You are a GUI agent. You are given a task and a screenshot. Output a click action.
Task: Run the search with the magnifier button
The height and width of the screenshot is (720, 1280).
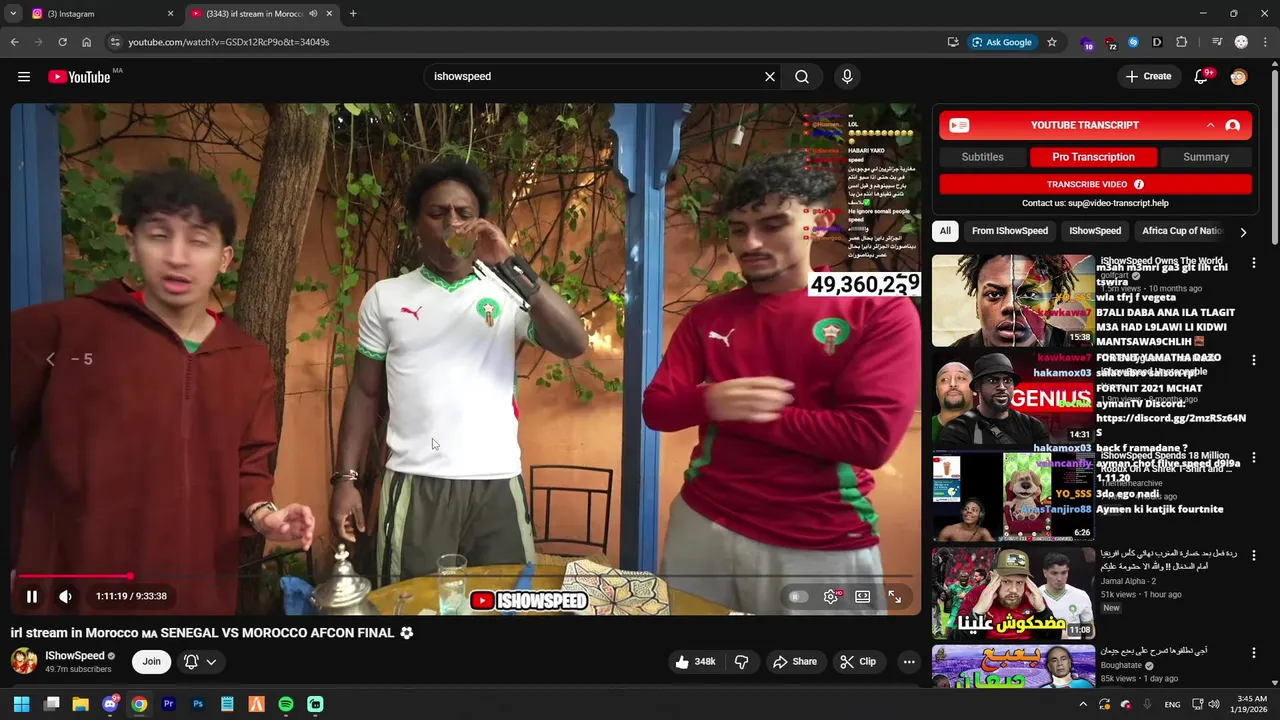802,76
